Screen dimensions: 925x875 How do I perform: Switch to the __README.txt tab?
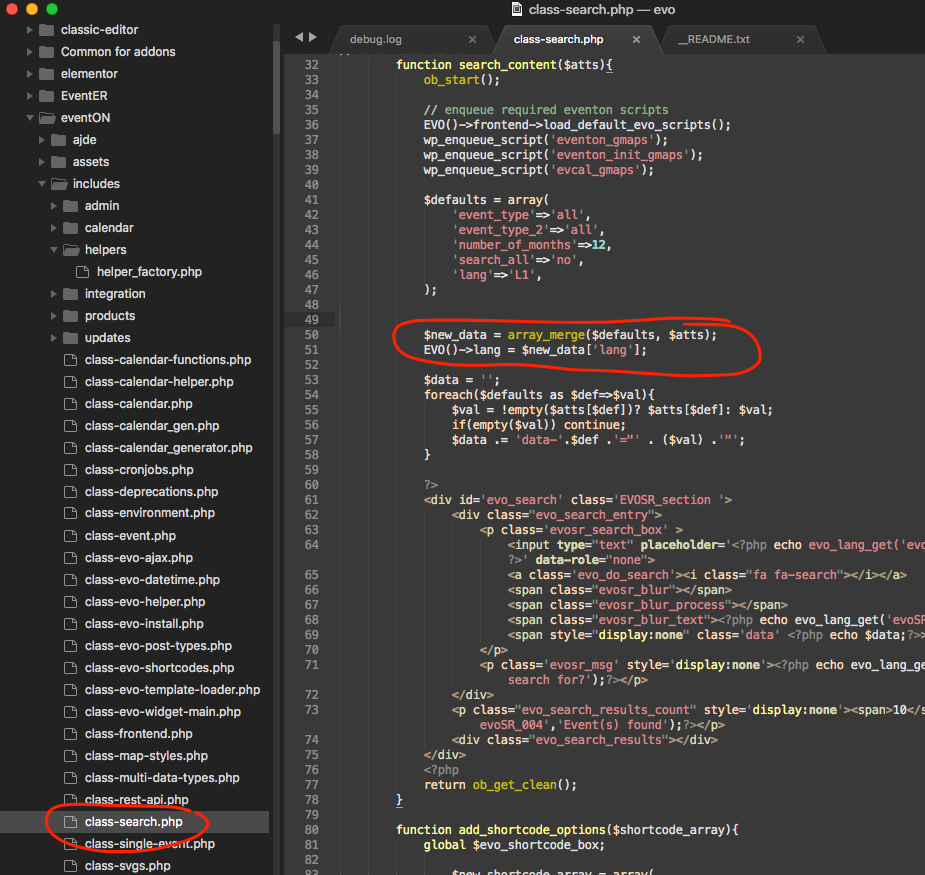pyautogui.click(x=713, y=40)
